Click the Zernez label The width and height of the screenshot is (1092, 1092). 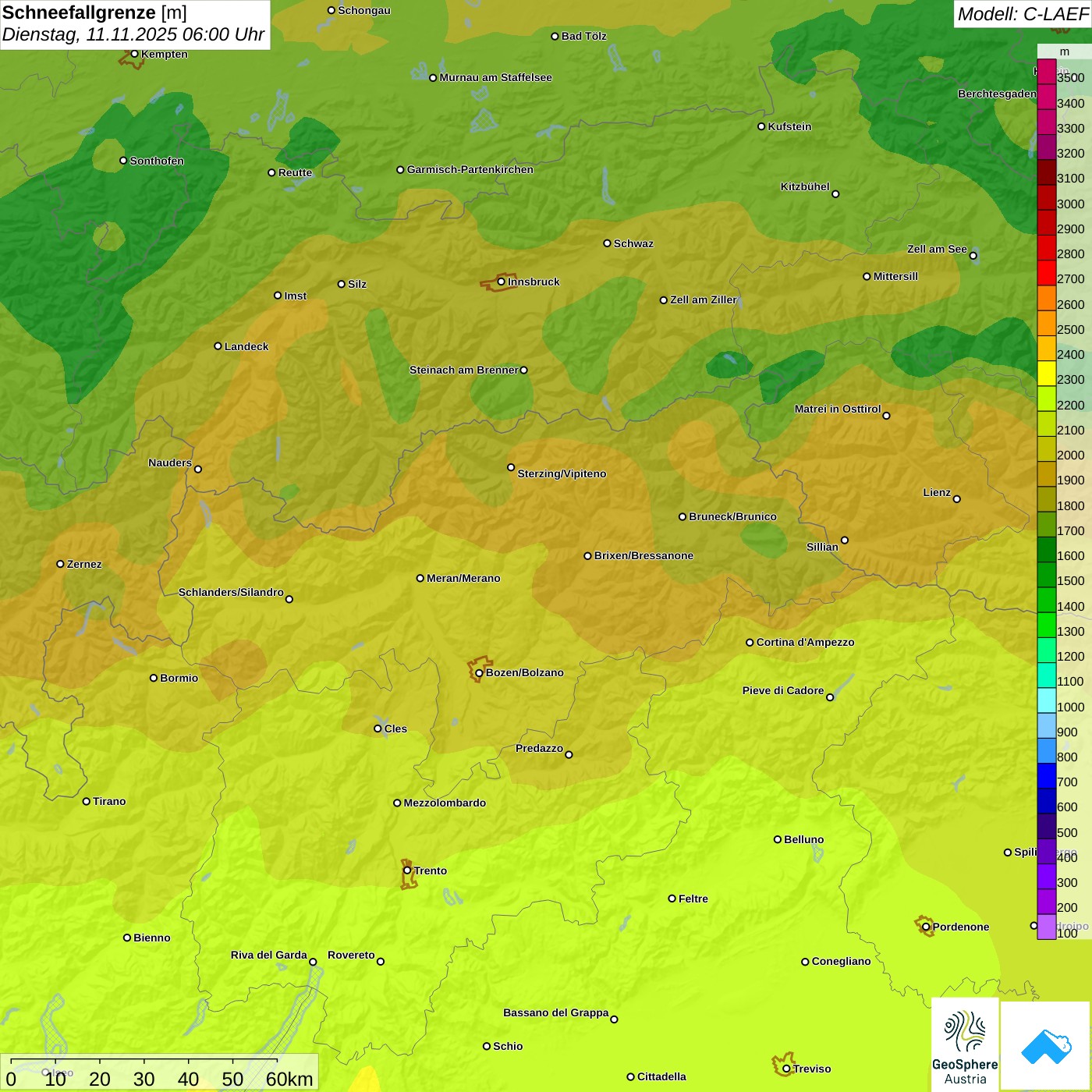tap(84, 564)
